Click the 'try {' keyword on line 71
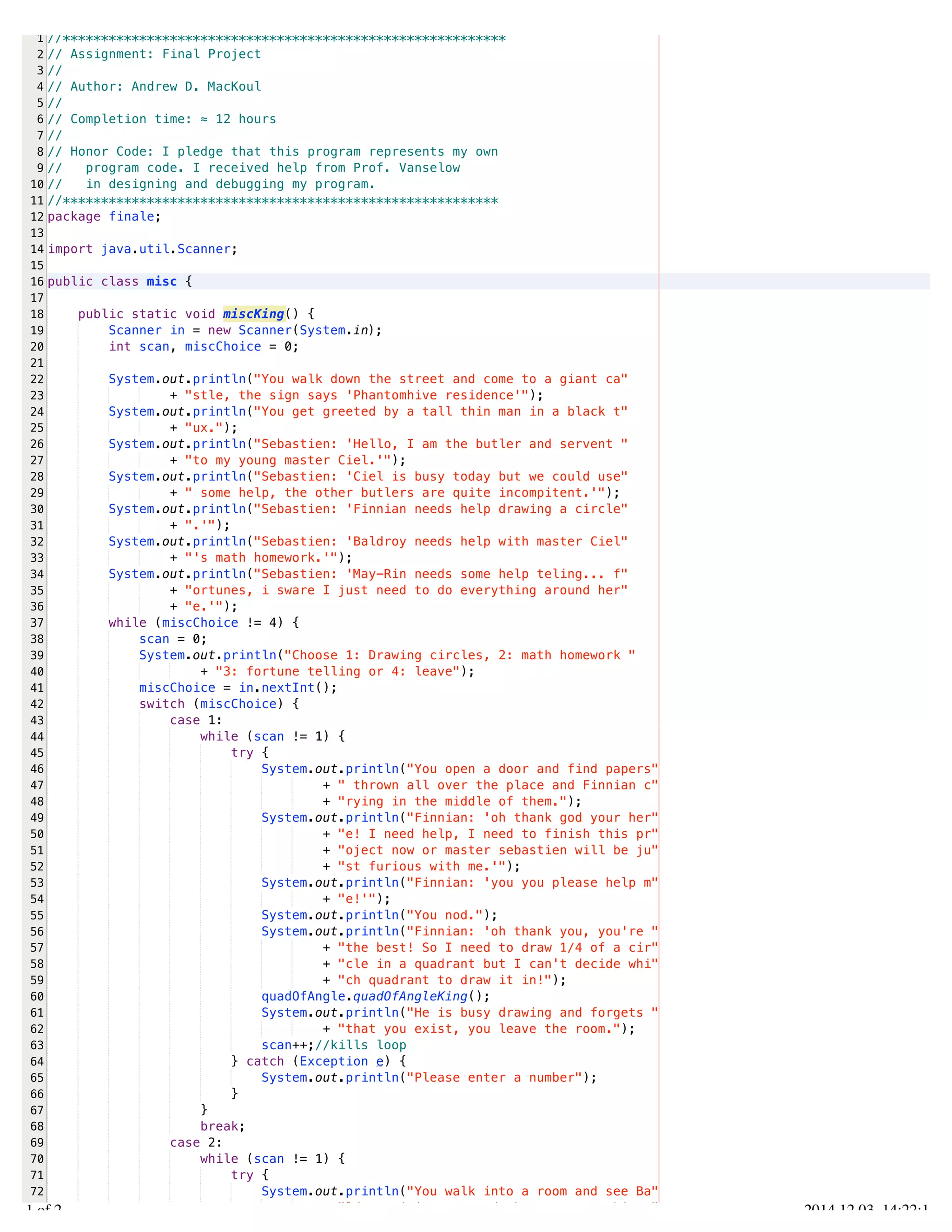This screenshot has width=952, height=1232. [250, 1176]
